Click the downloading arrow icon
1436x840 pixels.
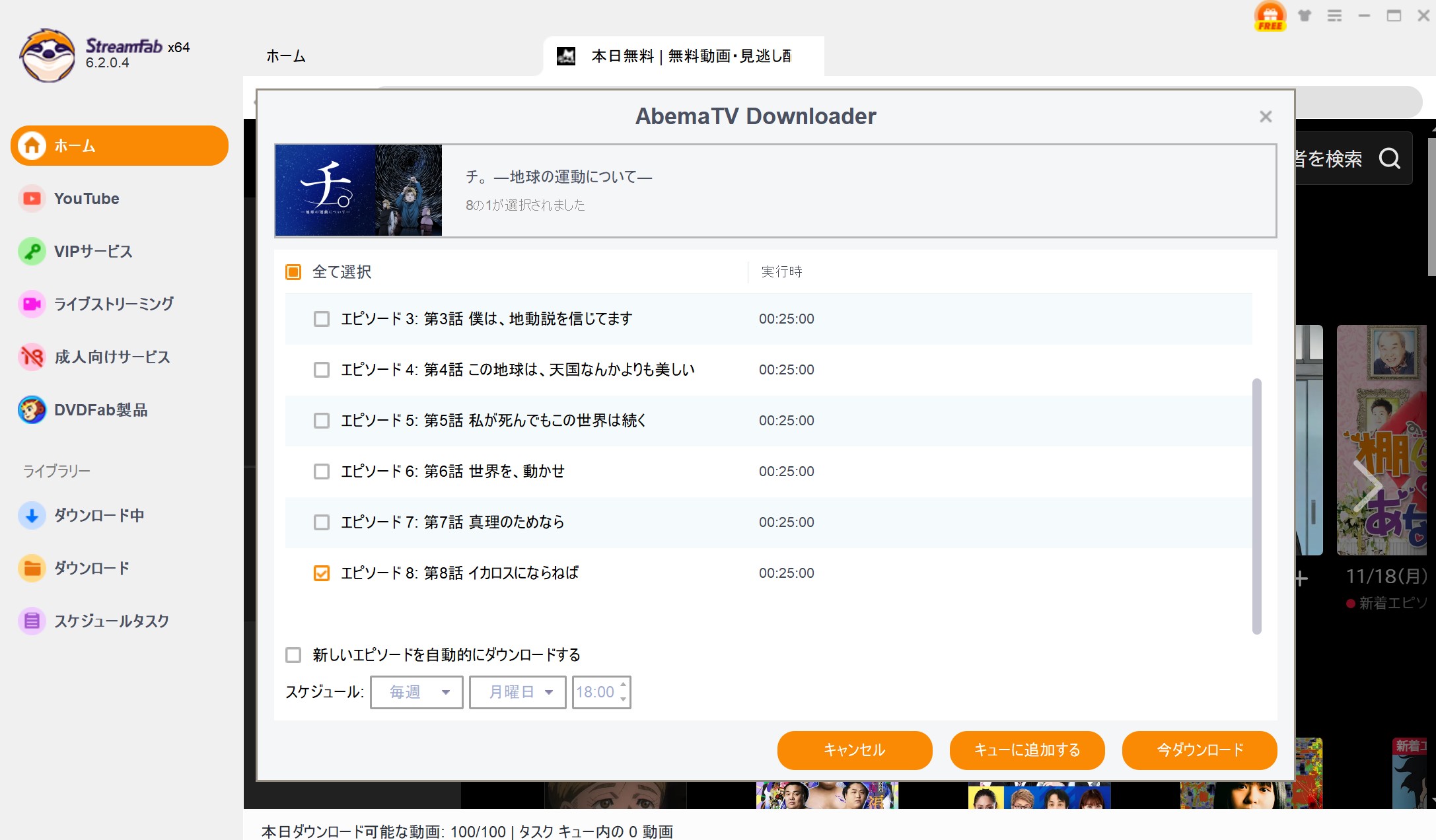[32, 515]
